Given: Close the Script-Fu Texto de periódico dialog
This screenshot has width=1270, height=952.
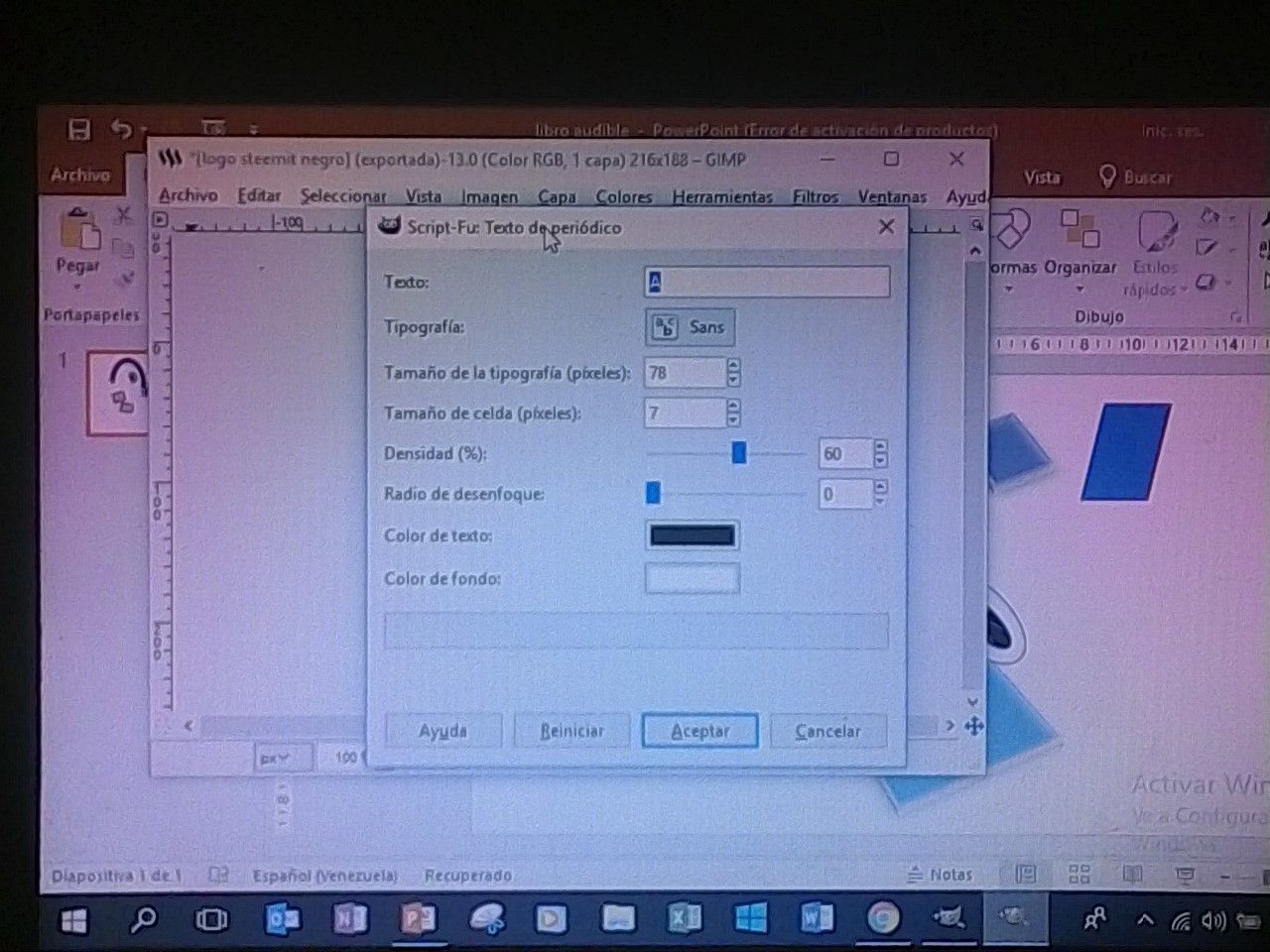Looking at the screenshot, I should pos(886,227).
